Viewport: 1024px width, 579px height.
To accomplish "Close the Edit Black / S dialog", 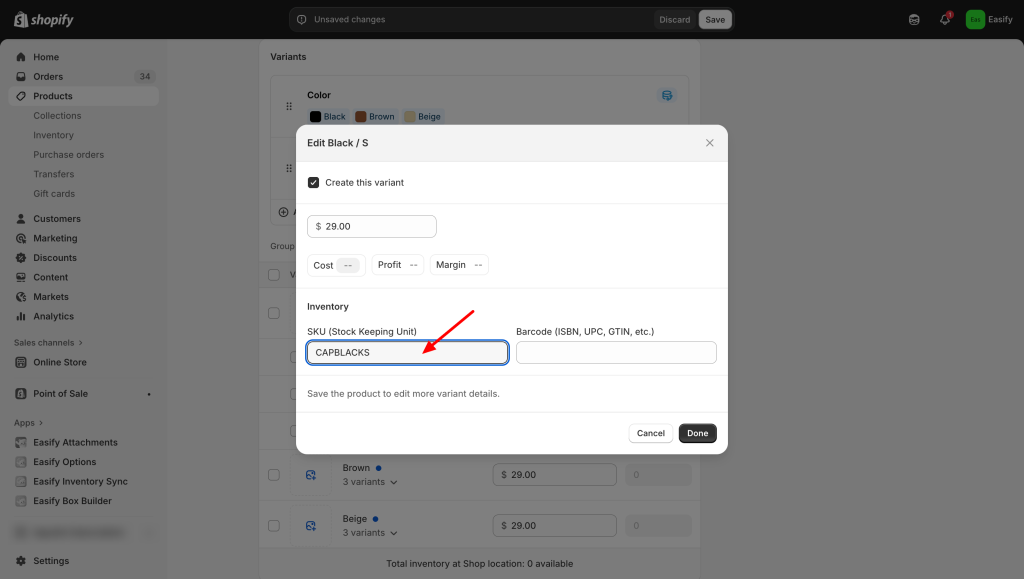I will tap(710, 143).
